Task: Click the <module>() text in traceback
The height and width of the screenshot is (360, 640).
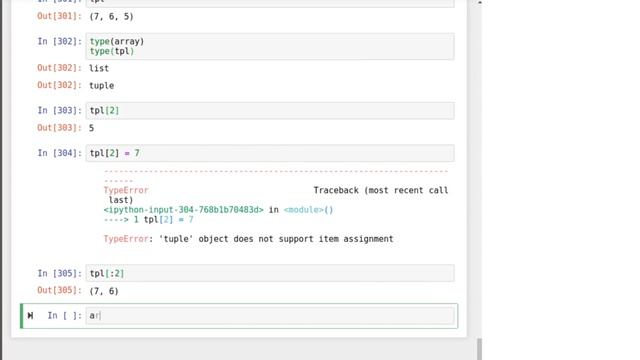Action: coord(309,210)
